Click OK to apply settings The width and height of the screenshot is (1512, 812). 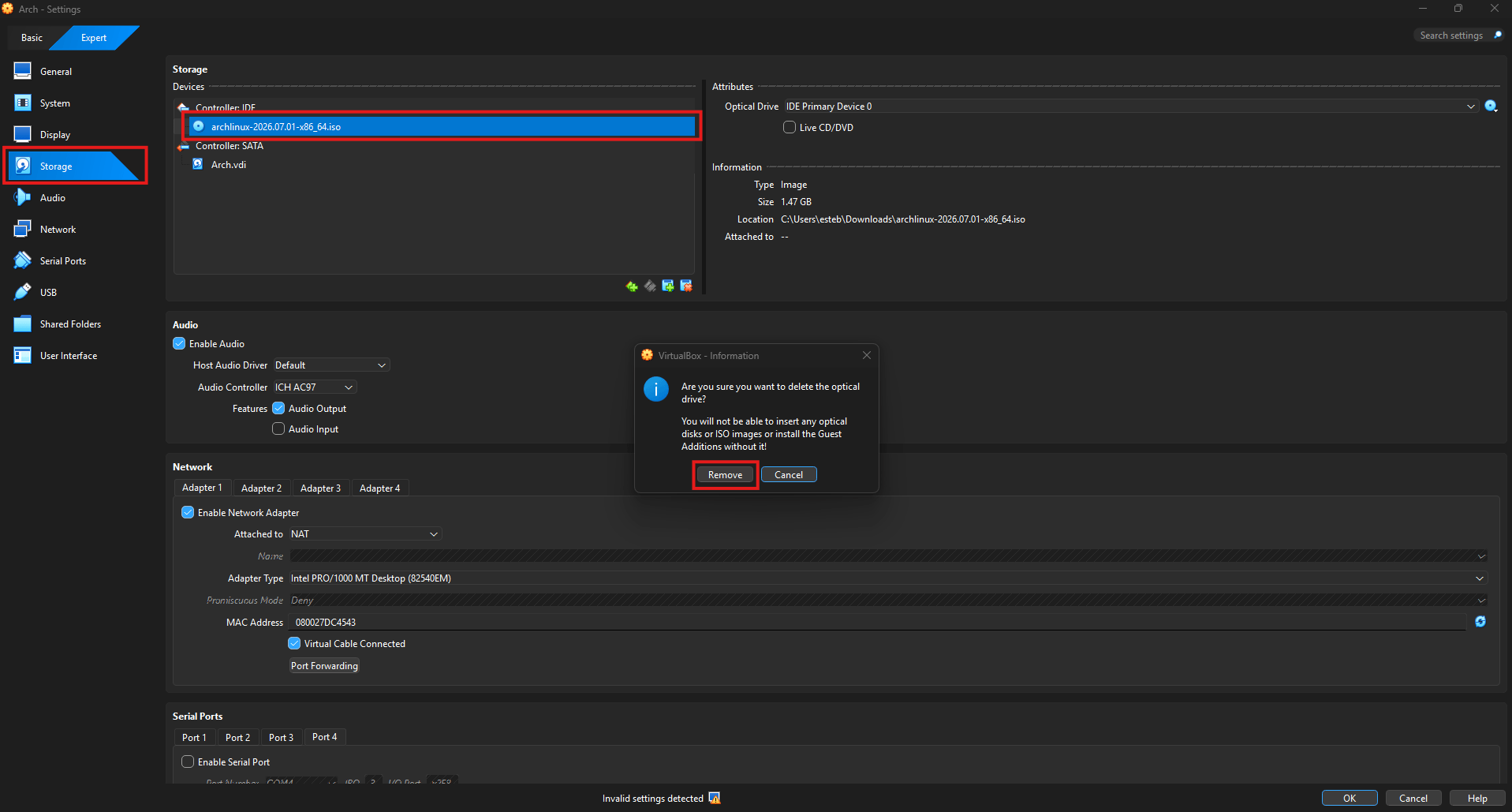point(1350,798)
